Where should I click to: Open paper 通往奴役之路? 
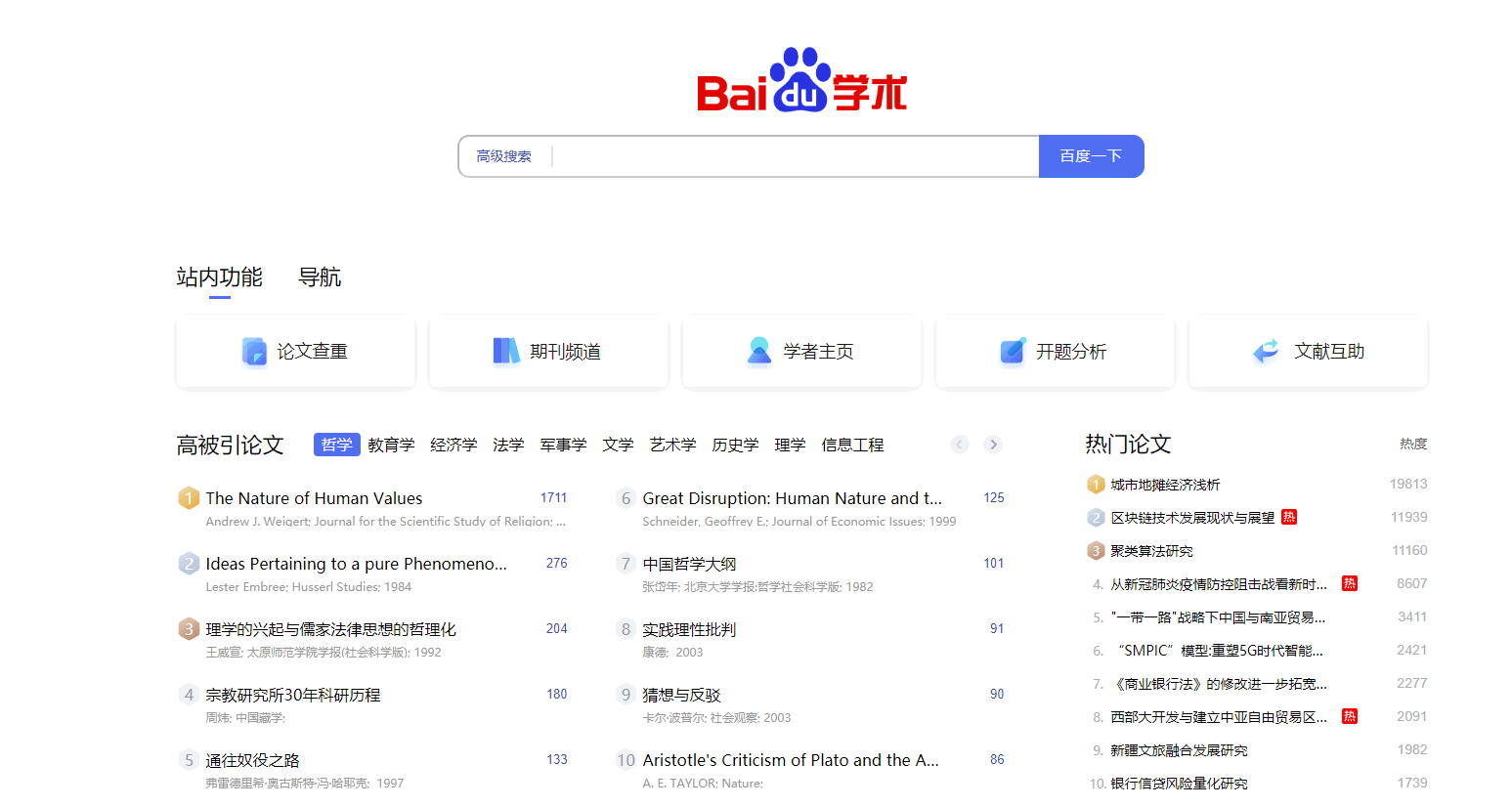pyautogui.click(x=252, y=760)
